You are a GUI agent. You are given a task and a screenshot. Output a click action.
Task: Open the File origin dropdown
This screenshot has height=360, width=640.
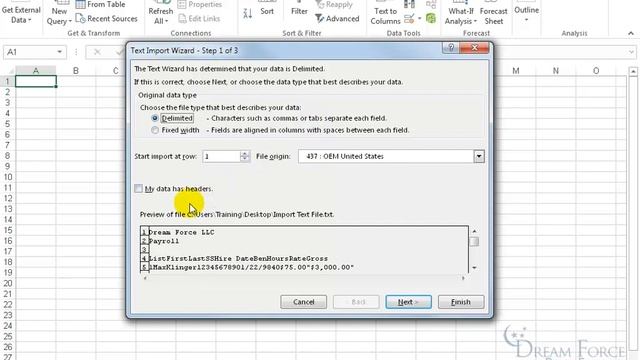[479, 156]
